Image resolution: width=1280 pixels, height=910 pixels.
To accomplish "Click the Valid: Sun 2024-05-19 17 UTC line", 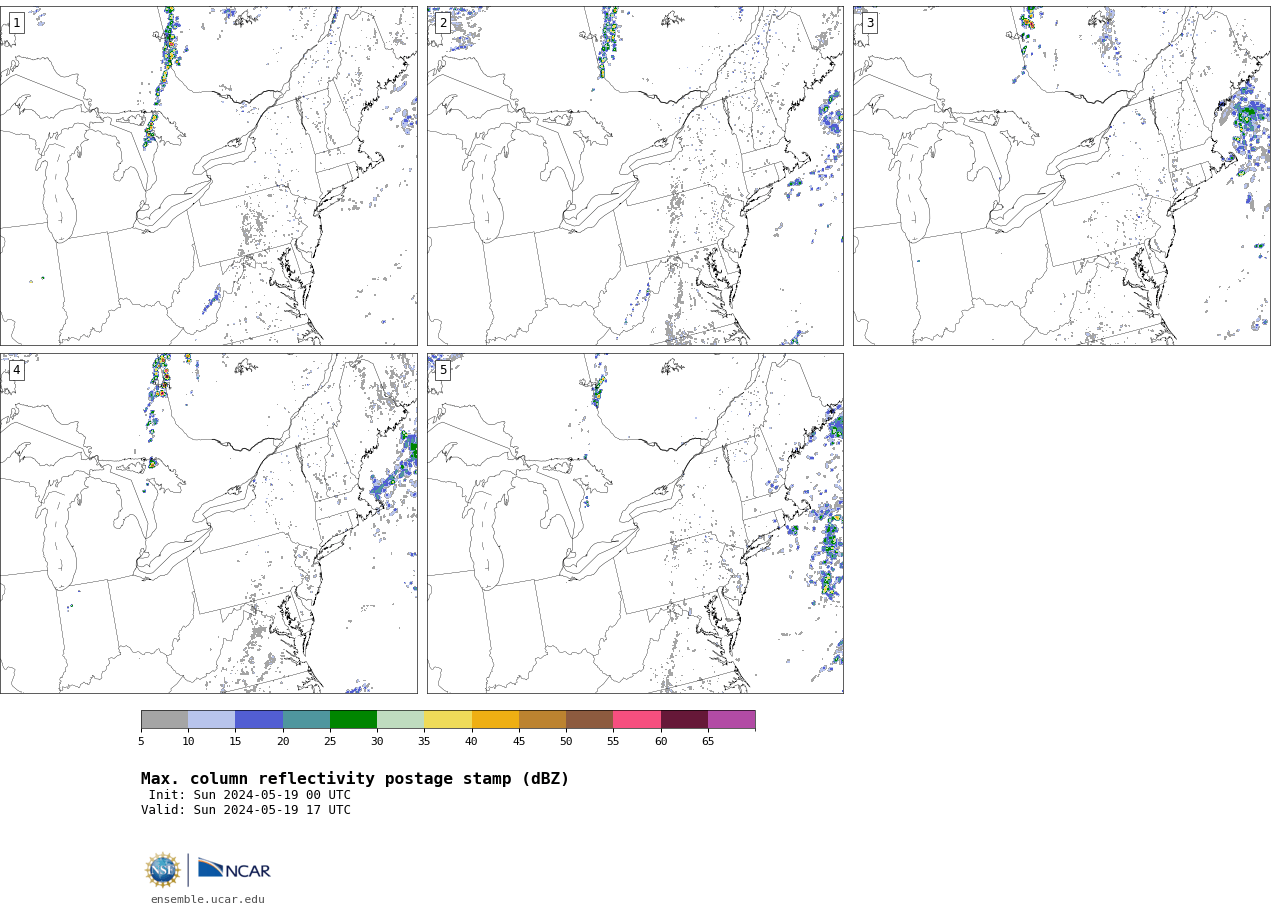I will pyautogui.click(x=246, y=810).
